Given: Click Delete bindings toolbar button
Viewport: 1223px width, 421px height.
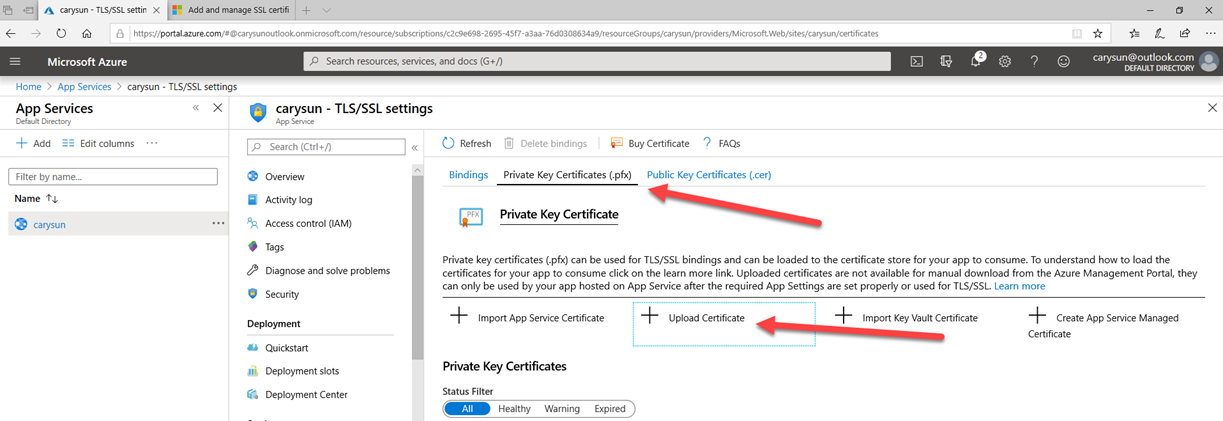Looking at the screenshot, I should 545,143.
